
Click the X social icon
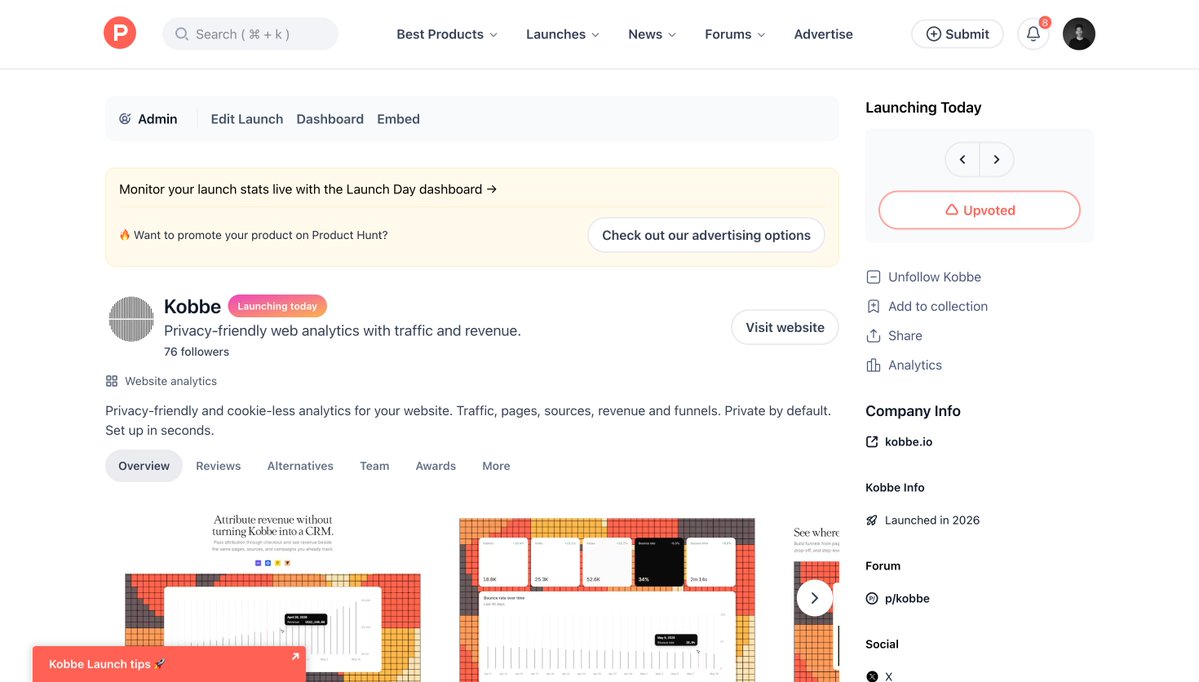(872, 676)
